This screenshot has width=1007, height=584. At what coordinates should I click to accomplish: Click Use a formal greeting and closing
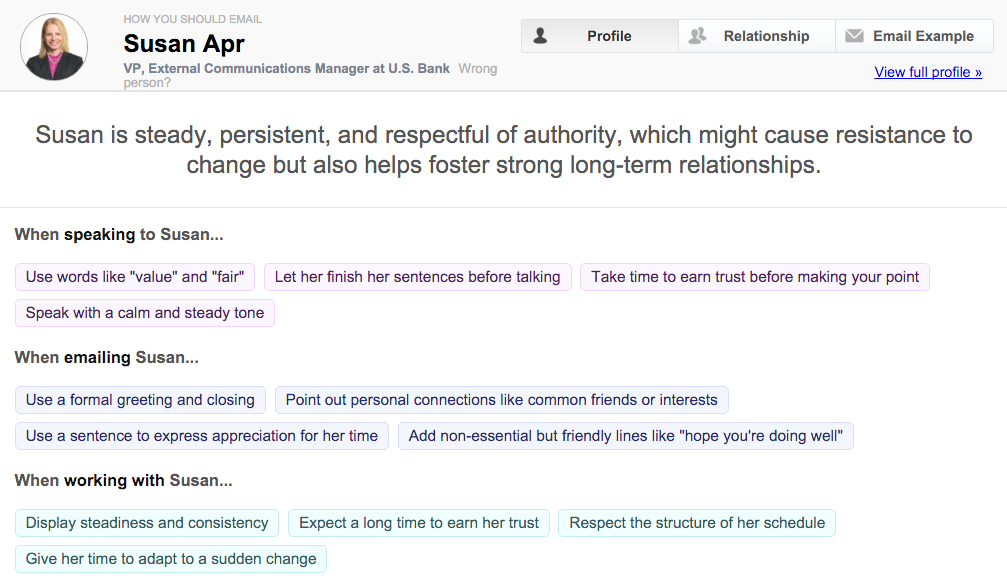(x=140, y=400)
